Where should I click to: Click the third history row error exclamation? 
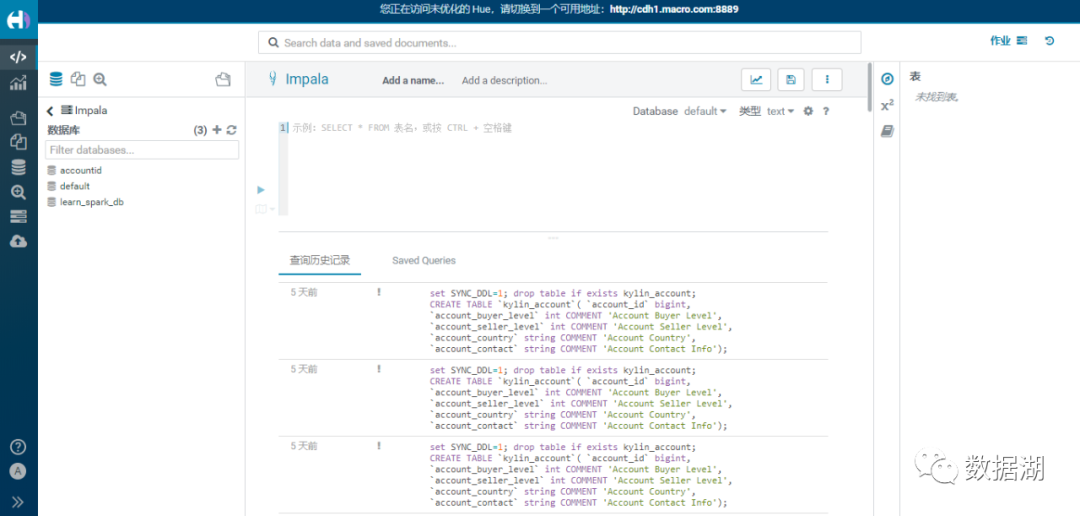coord(379,446)
